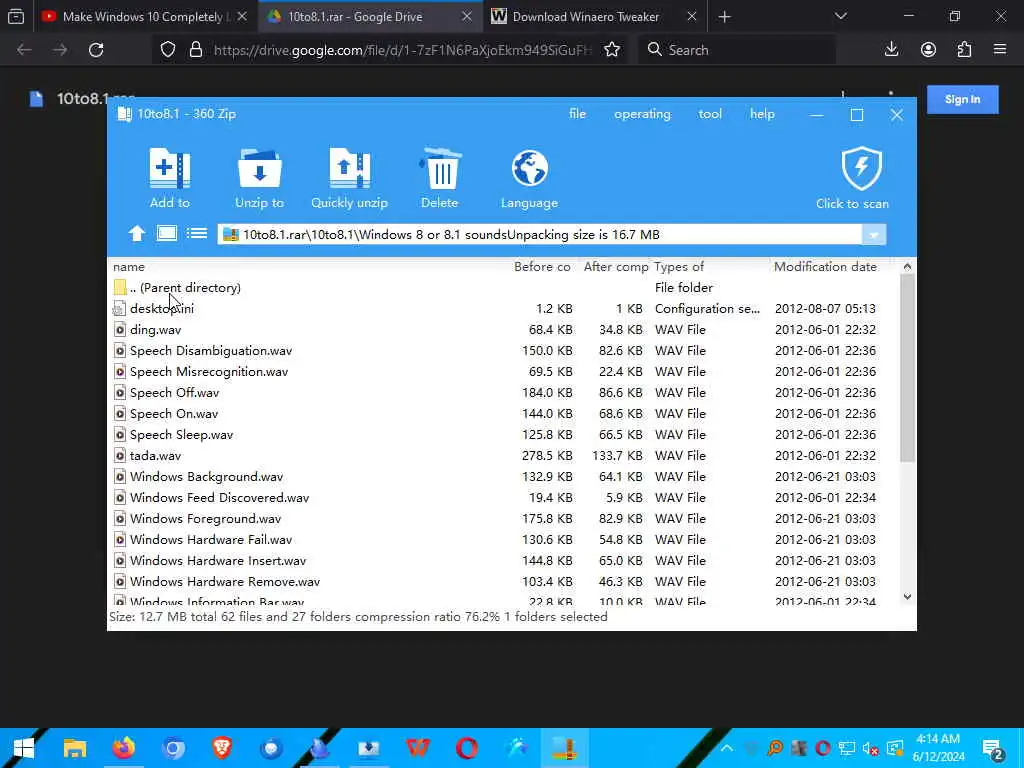The height and width of the screenshot is (768, 1024).
Task: Click the shield Click to scan icon
Action: click(861, 168)
